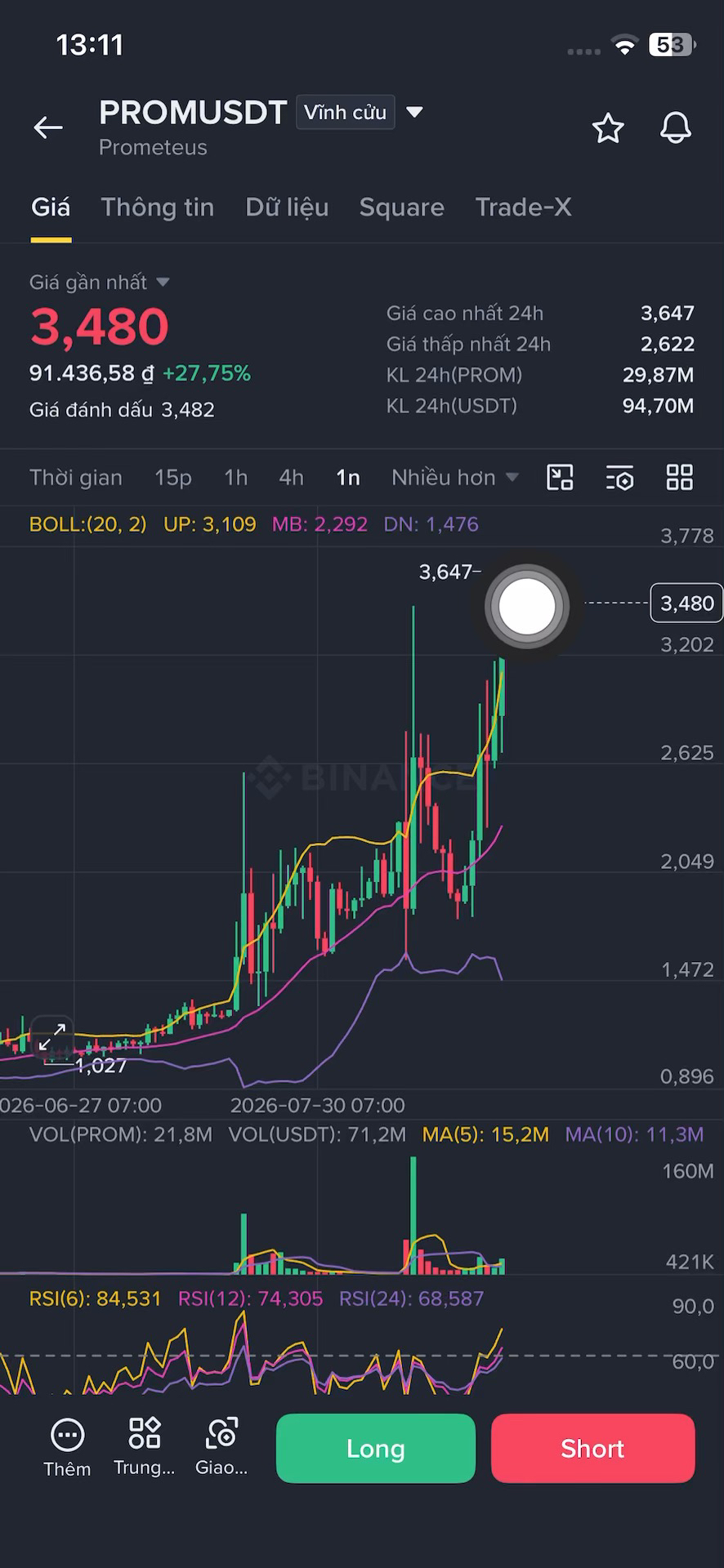Open the Square tab
This screenshot has height=1568, width=724.
402,207
